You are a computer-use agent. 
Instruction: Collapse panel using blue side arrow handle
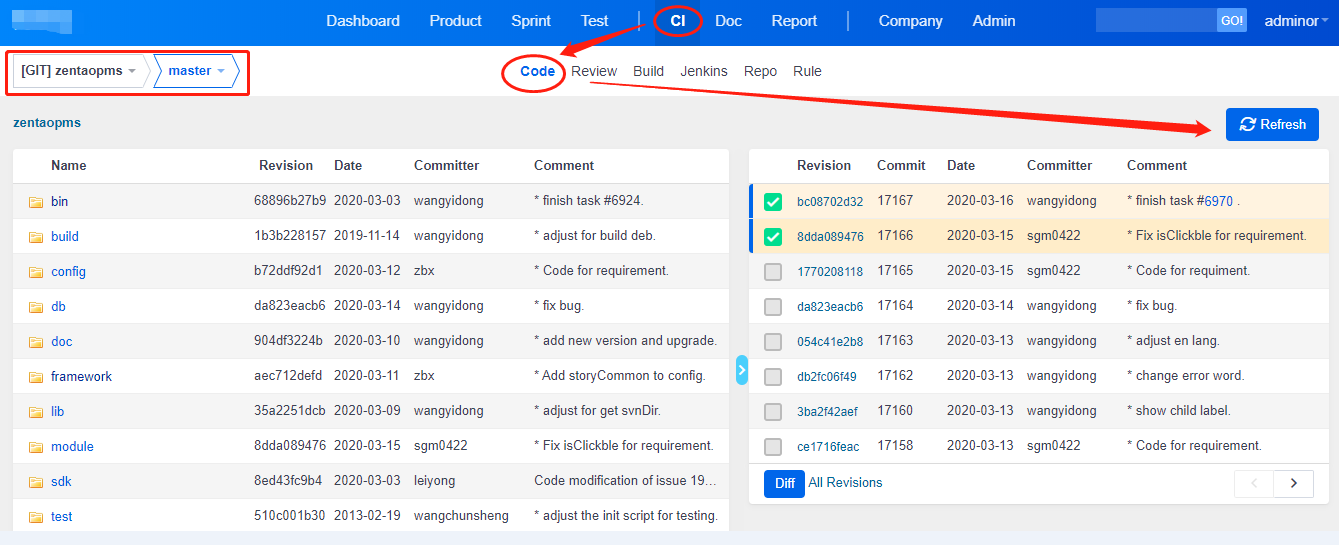tap(742, 370)
